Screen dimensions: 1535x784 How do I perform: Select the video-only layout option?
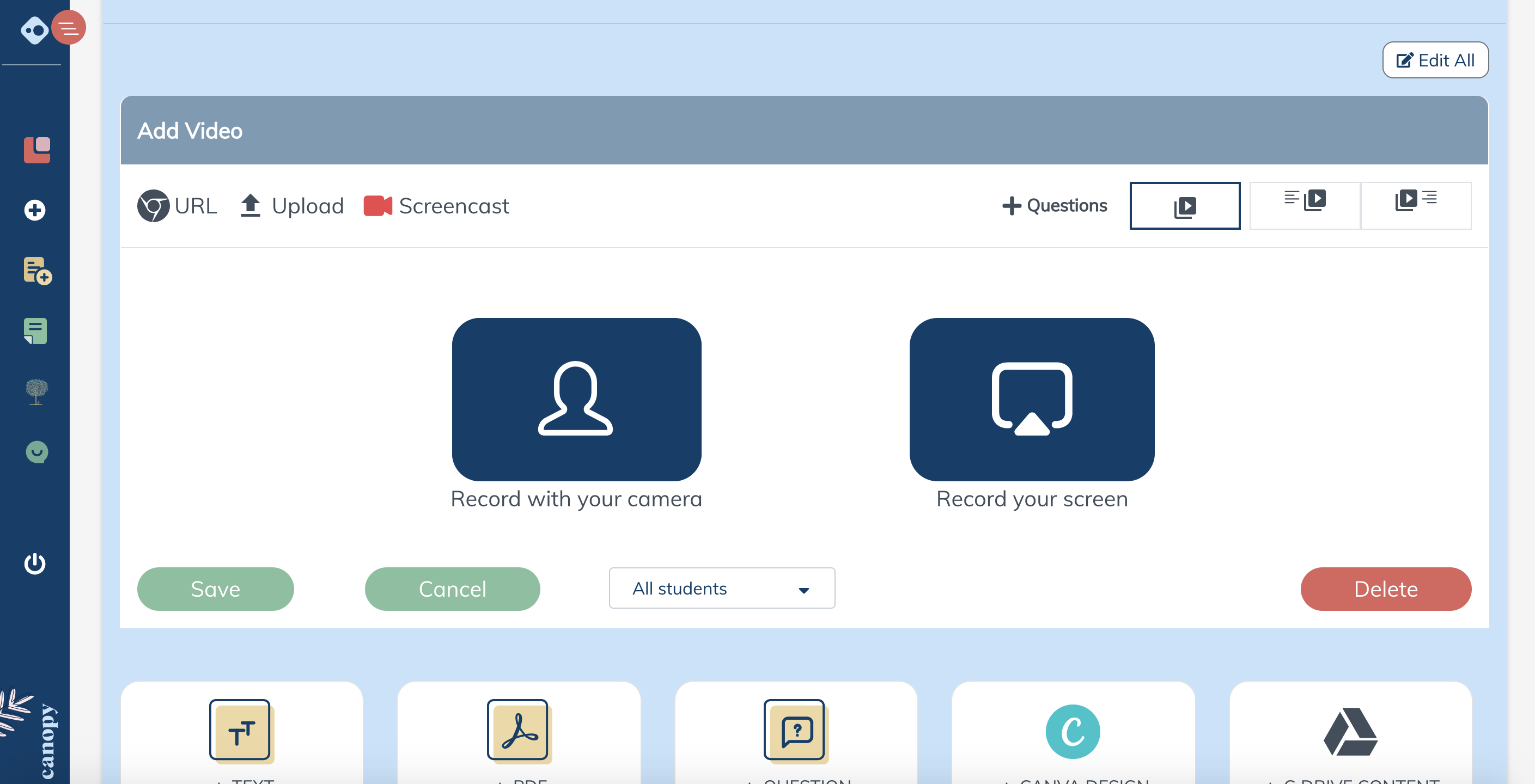click(x=1184, y=206)
